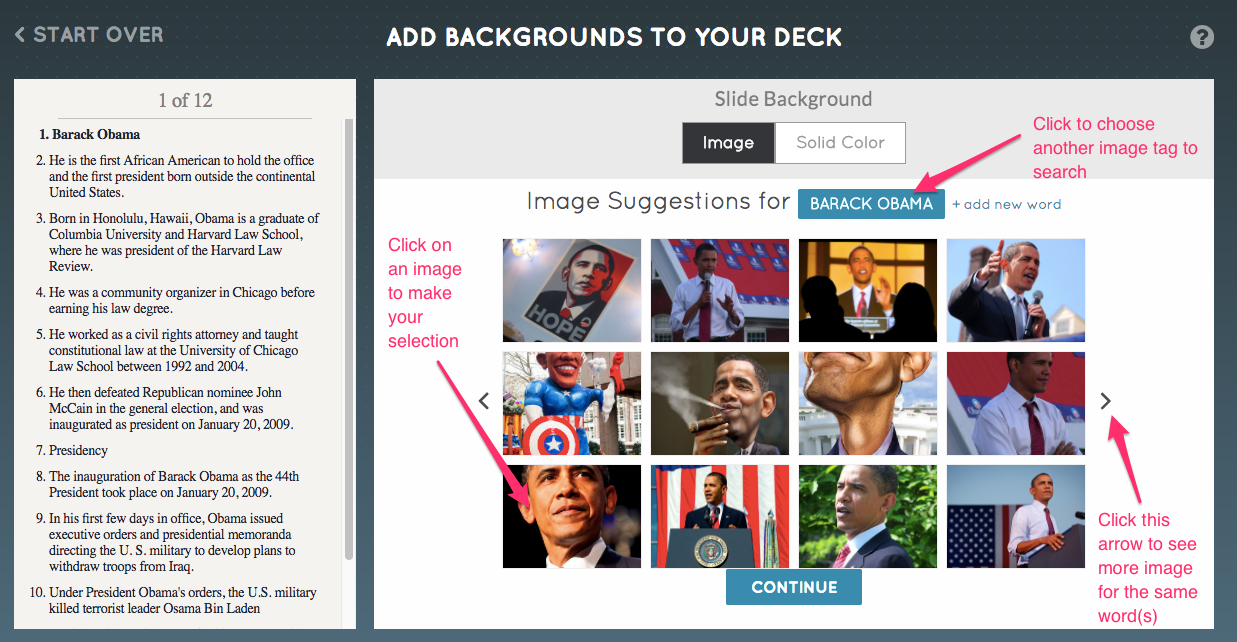Select slide item about community organizer in Chicago
Viewport: 1237px width, 642px height.
(181, 301)
